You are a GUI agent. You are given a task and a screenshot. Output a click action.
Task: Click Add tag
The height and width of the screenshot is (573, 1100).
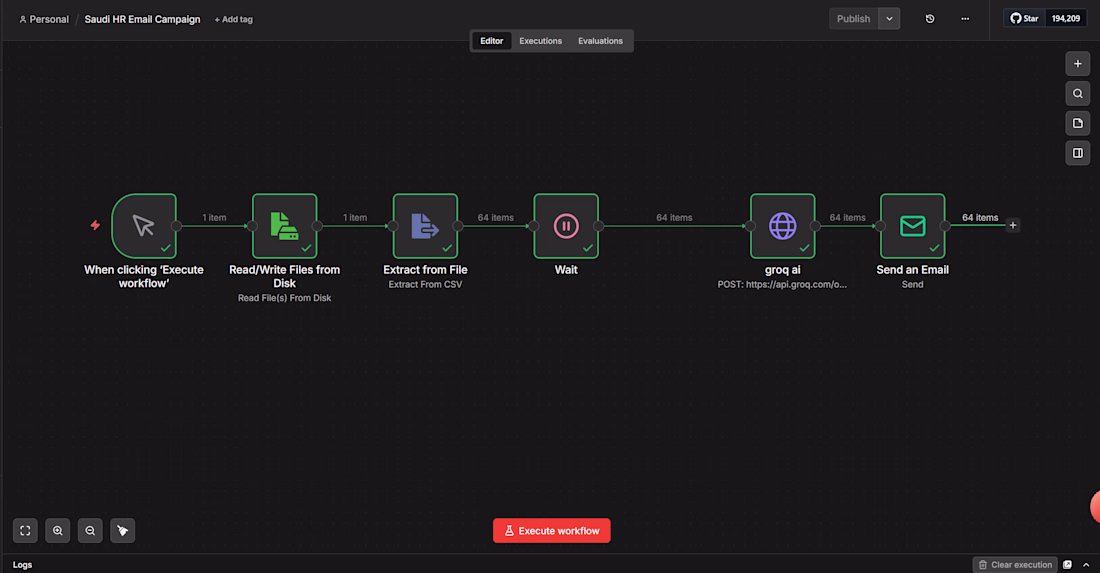[x=234, y=20]
